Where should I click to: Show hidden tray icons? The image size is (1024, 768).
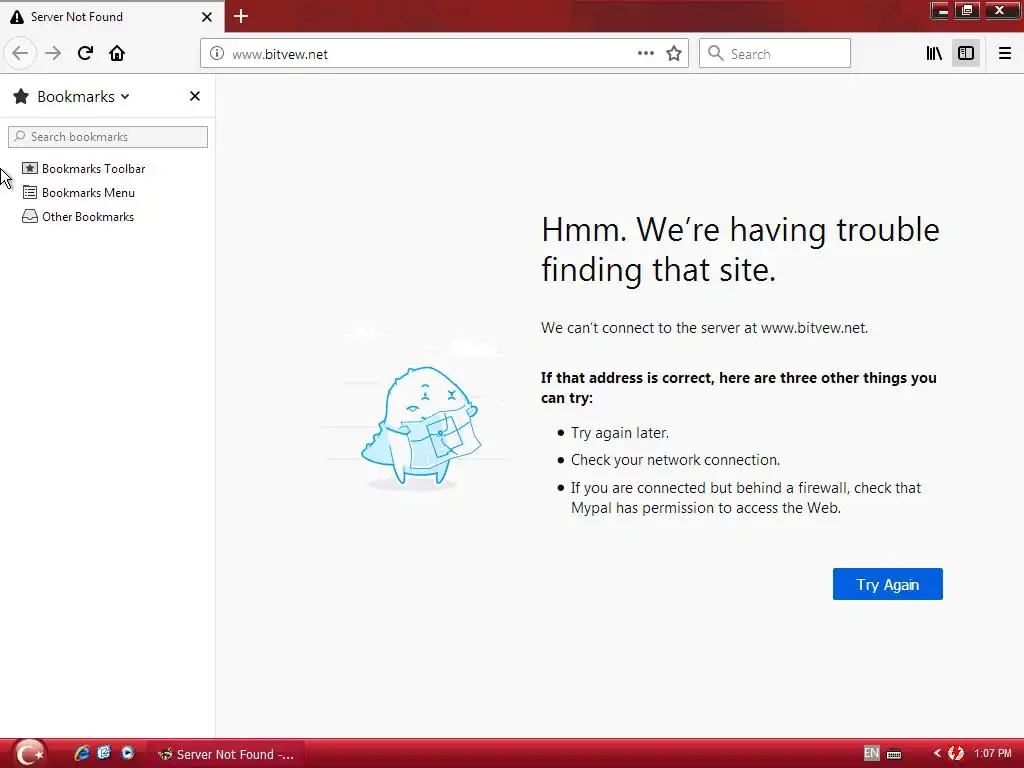(937, 754)
